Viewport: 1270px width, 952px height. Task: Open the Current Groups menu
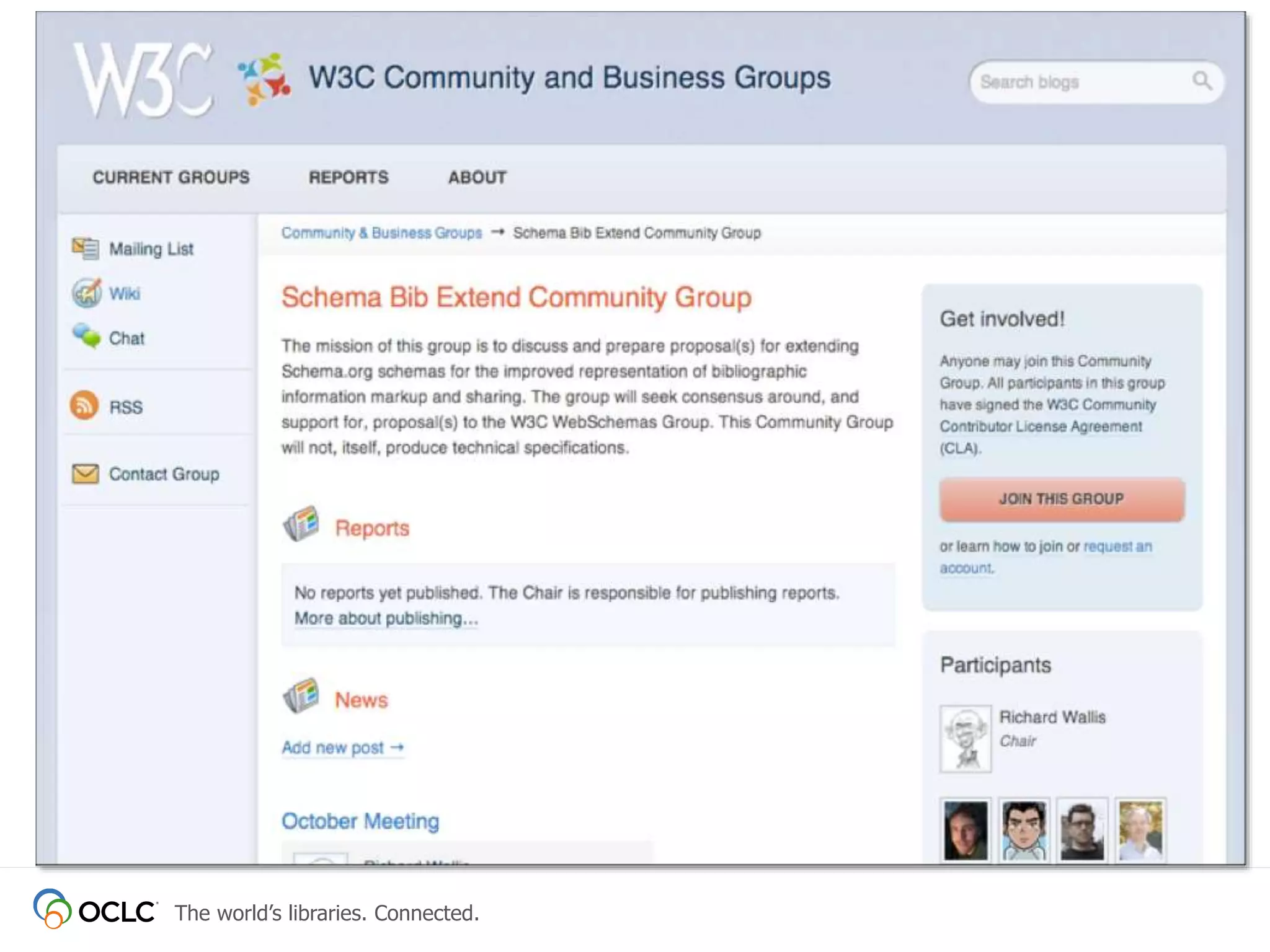click(171, 178)
